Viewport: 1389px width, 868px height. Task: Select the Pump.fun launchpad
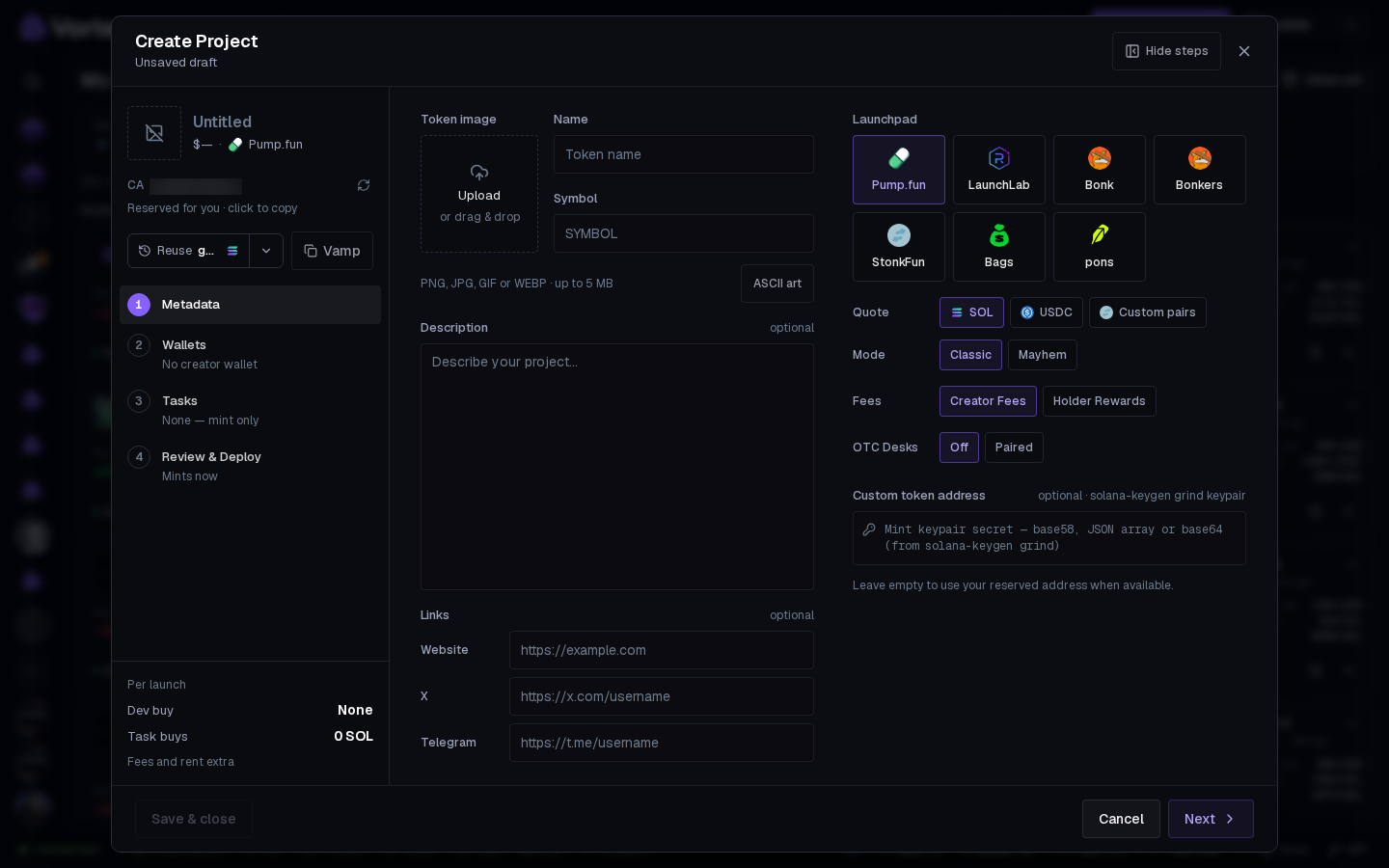pyautogui.click(x=898, y=170)
